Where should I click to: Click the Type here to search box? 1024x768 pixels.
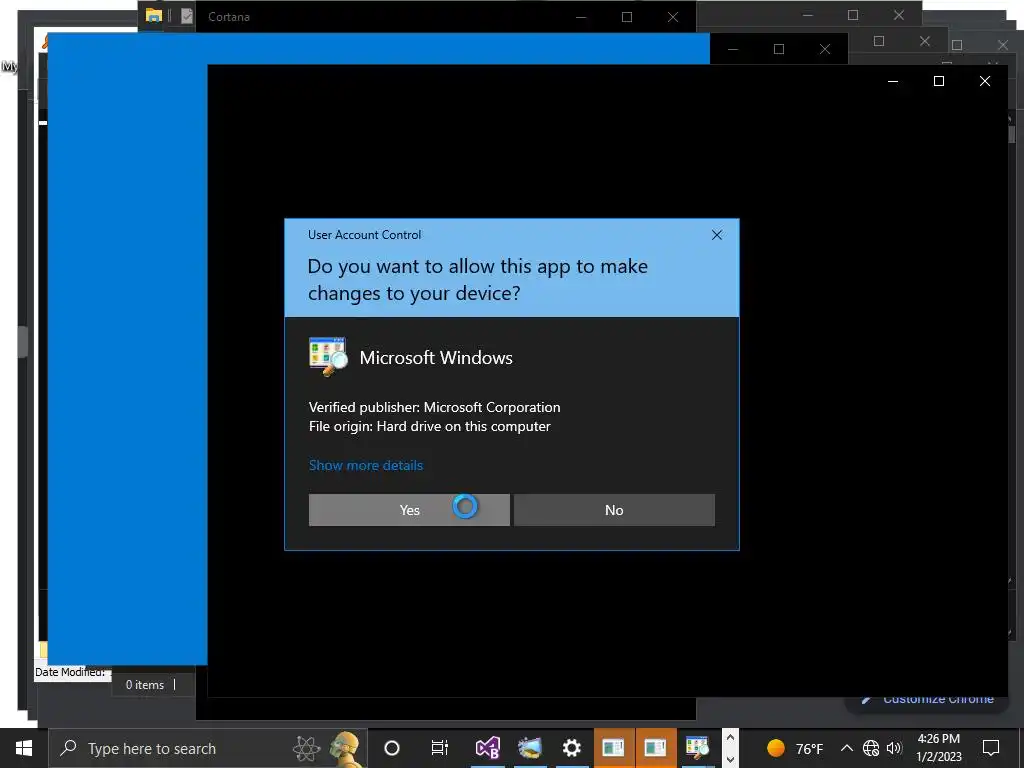coord(208,748)
